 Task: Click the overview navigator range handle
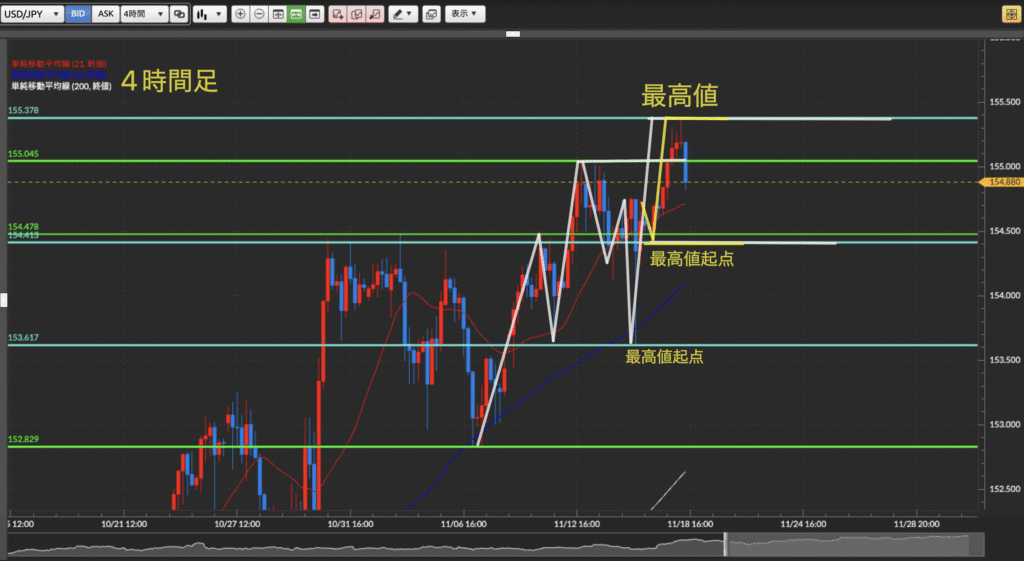click(725, 546)
